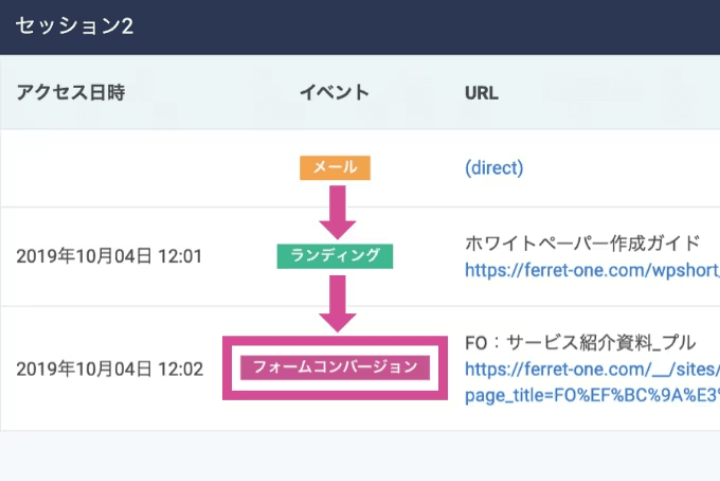Click the pink arrow below ランディング badge
This screenshot has height=481, width=720.
(x=336, y=302)
